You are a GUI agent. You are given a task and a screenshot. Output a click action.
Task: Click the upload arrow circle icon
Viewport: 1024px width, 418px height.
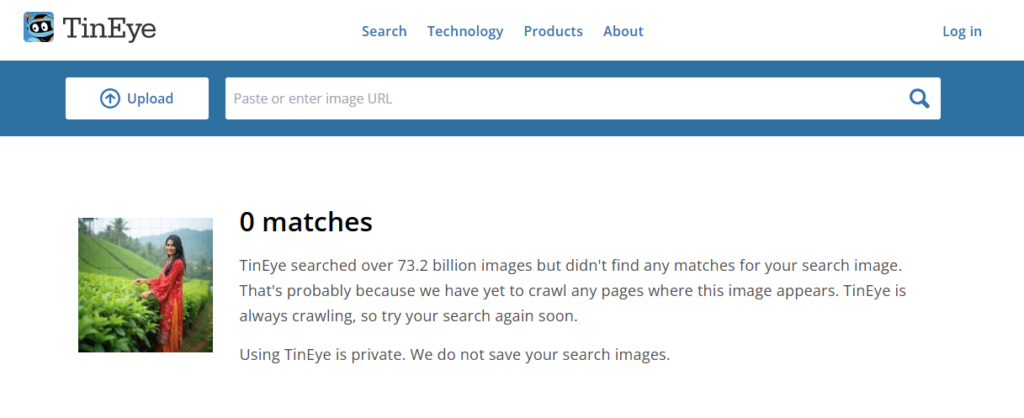(x=110, y=98)
